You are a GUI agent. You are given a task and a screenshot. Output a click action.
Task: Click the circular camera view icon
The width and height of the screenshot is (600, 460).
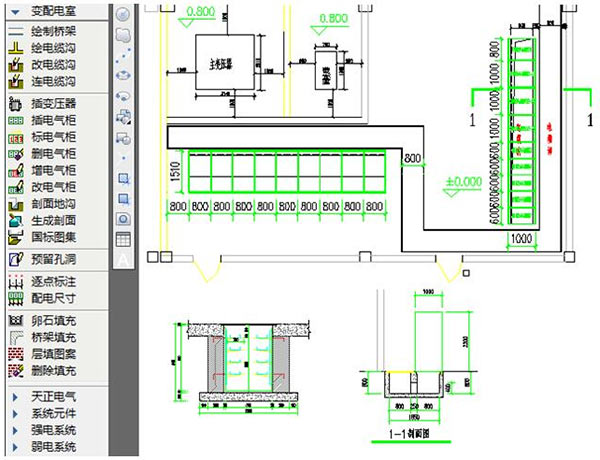pyautogui.click(x=123, y=219)
